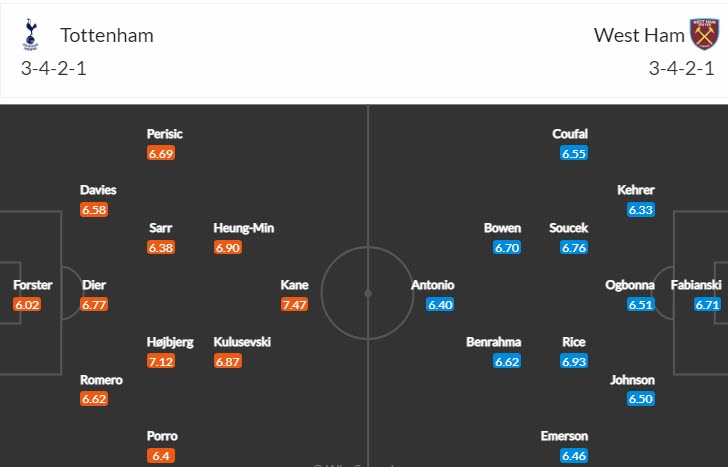
Task: Select Romero's 6.62 rating badge
Action: [94, 399]
